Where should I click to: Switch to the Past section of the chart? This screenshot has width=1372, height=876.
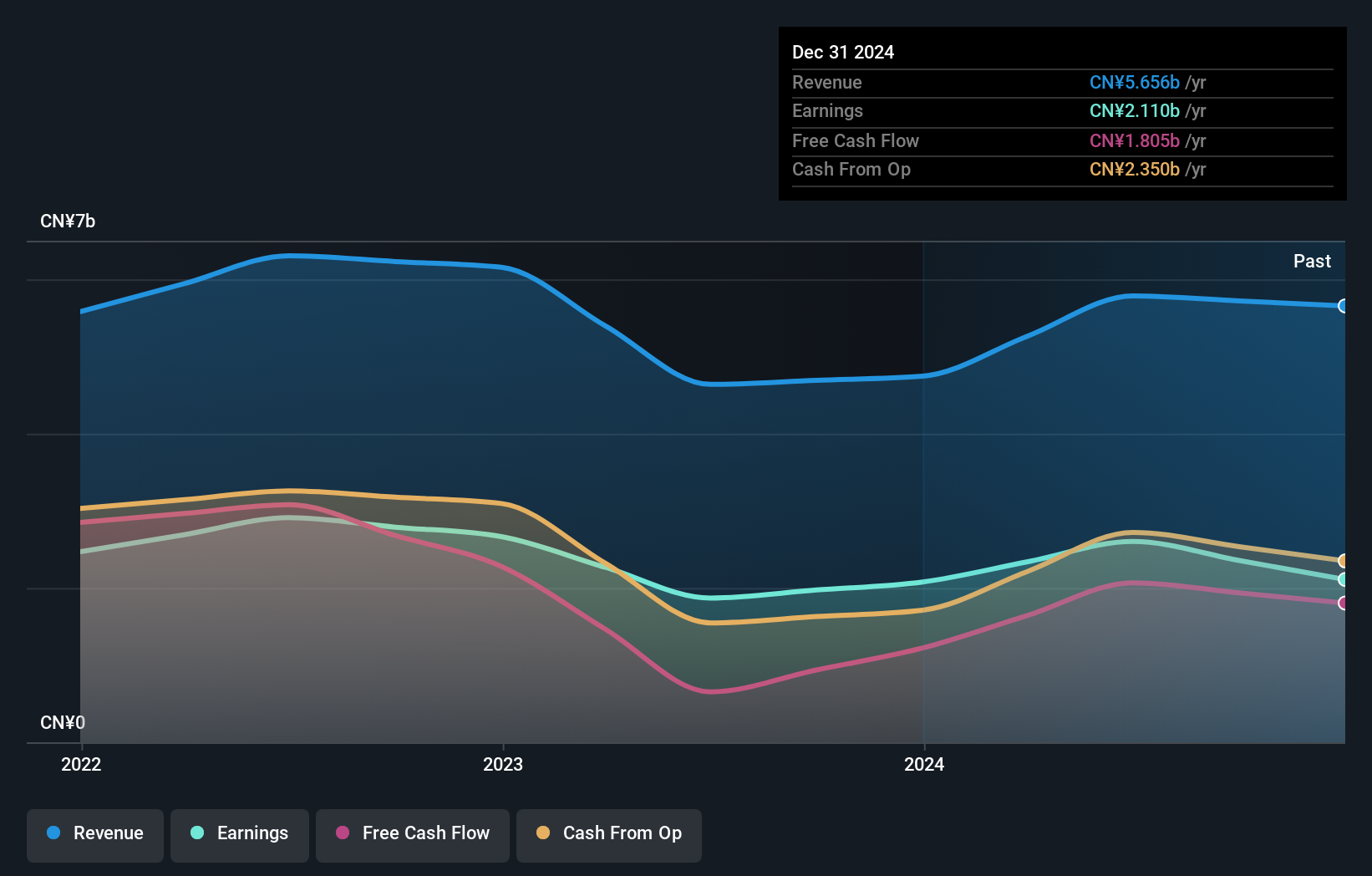(1312, 261)
